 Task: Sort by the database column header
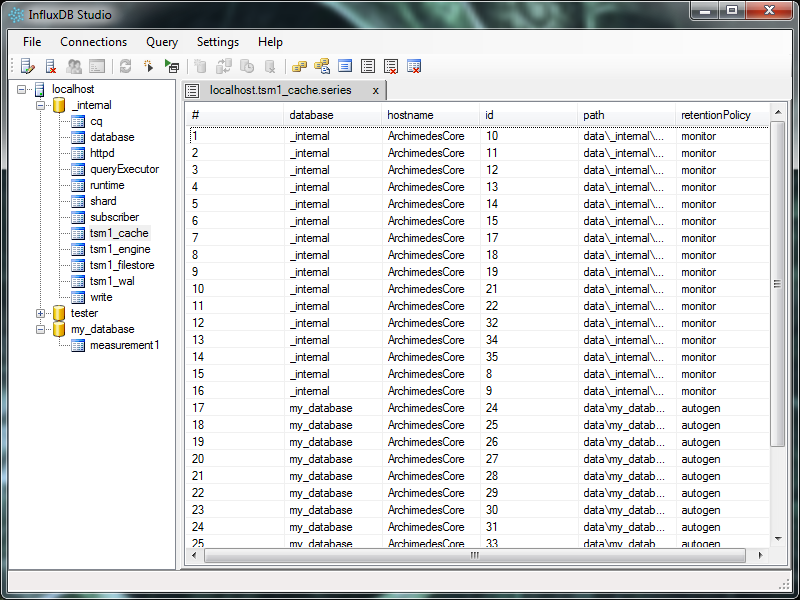(333, 115)
